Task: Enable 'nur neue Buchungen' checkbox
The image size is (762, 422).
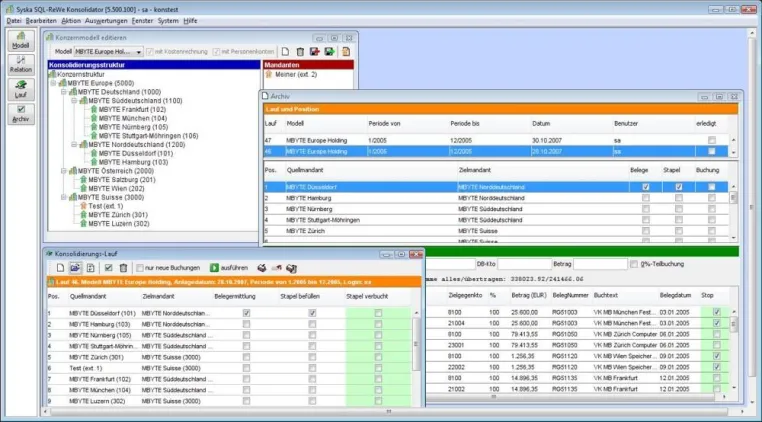Action: point(140,268)
